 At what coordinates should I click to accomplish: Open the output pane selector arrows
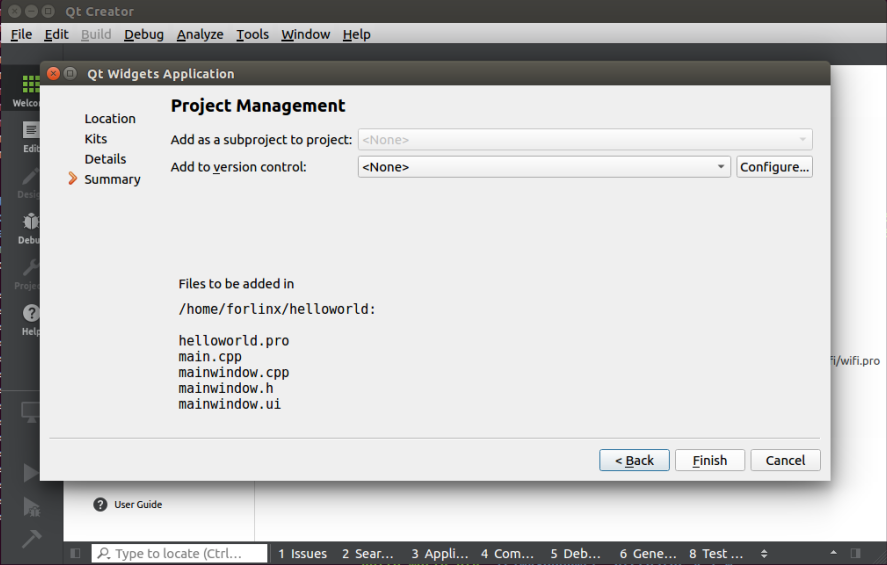coord(764,553)
